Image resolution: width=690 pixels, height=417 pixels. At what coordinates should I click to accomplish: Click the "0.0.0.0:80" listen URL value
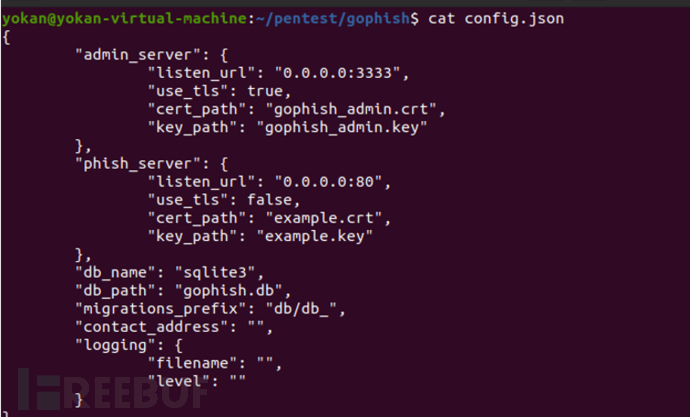pos(326,181)
